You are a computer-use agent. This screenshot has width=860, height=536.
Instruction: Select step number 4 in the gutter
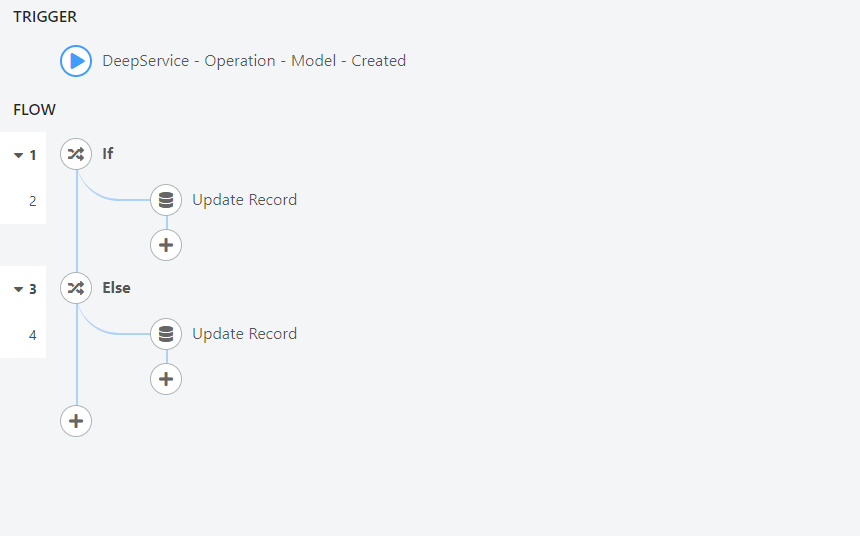click(33, 335)
